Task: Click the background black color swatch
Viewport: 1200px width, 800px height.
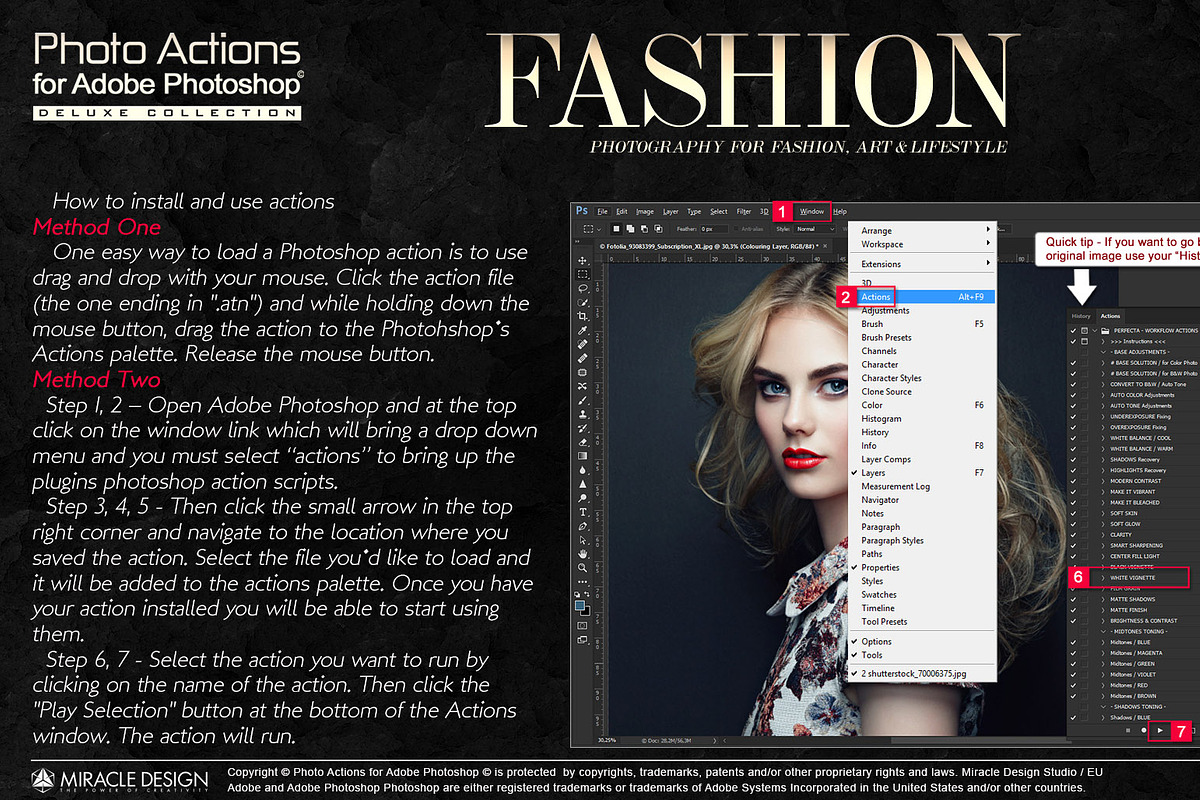Action: point(587,613)
